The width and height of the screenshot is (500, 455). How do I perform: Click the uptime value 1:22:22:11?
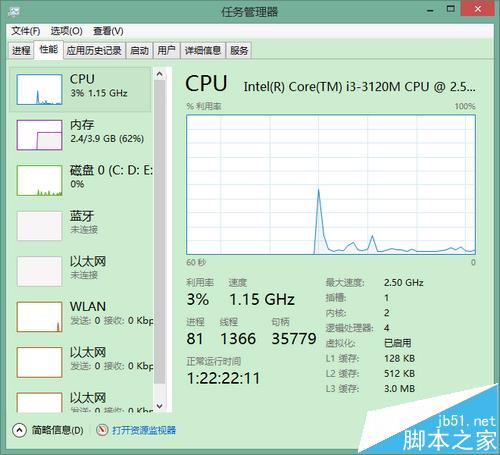223,378
